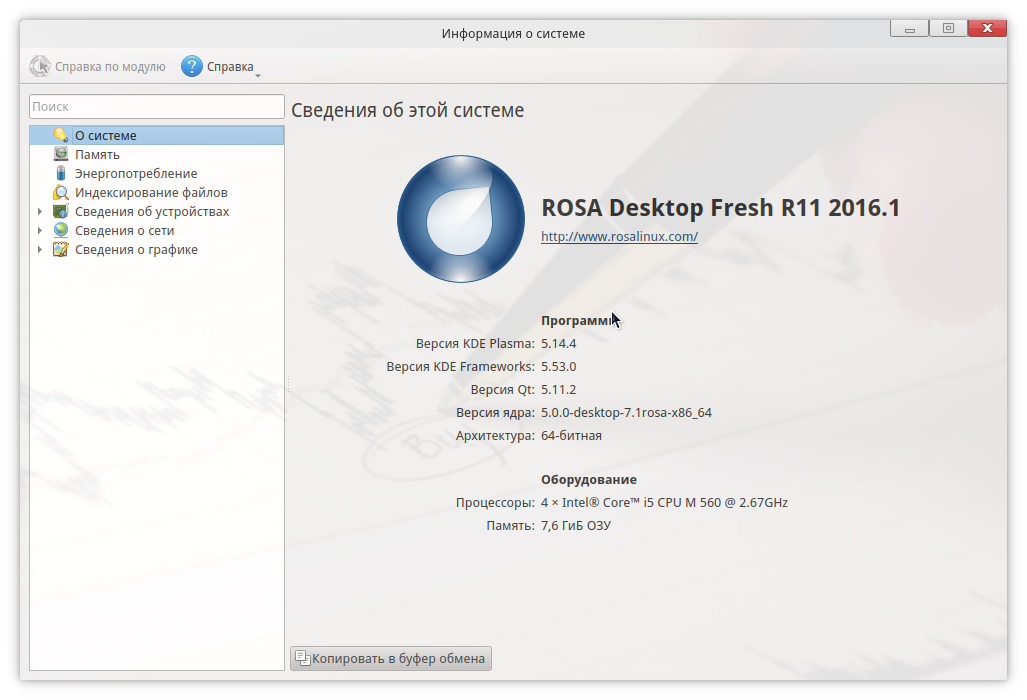Click the 'О системе' lightbulb icon
The width and height of the screenshot is (1027, 700).
coord(61,135)
